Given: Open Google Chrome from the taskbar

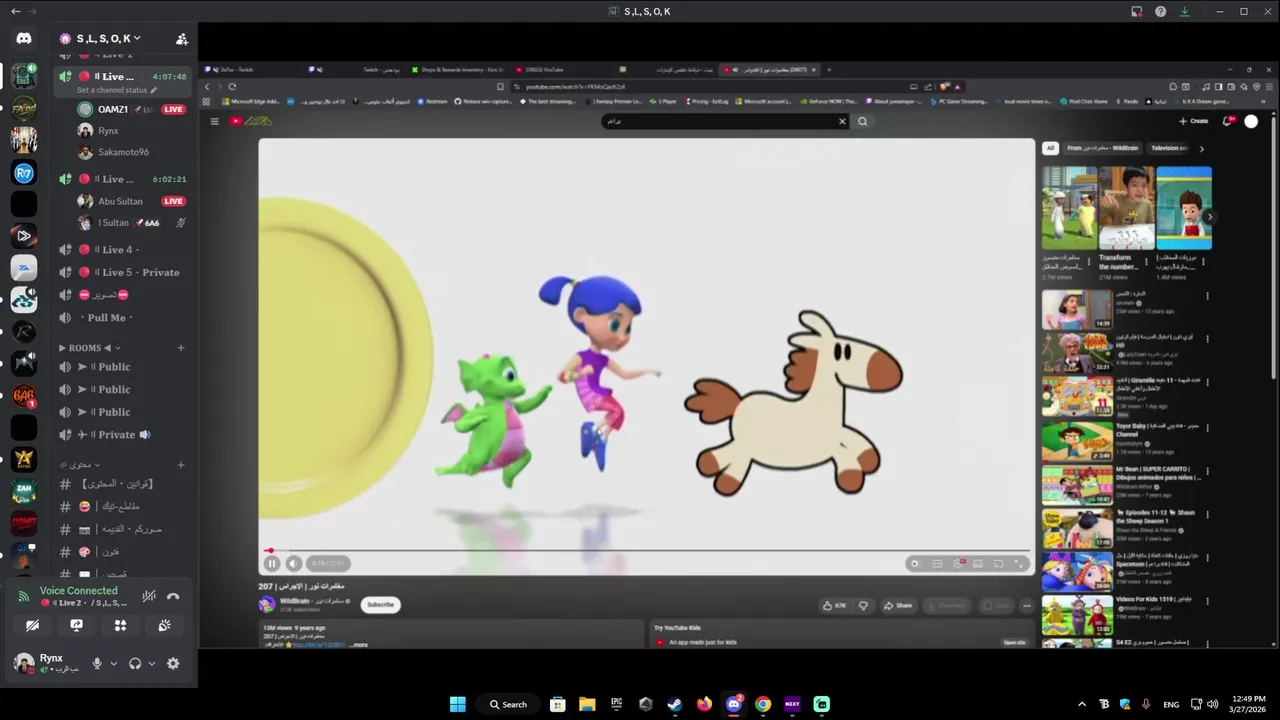Looking at the screenshot, I should [x=763, y=704].
